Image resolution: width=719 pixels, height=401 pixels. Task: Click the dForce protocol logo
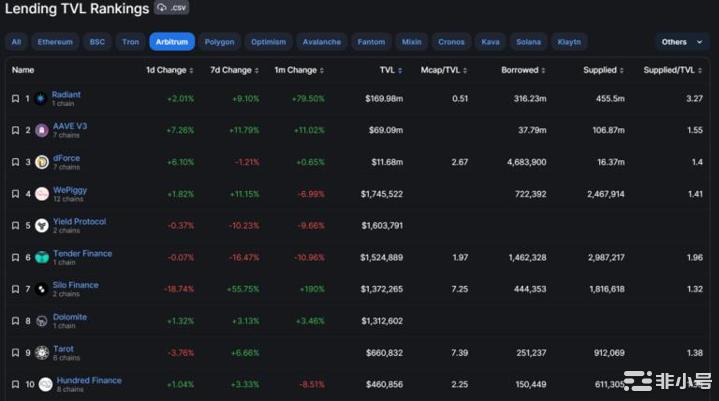(x=42, y=162)
